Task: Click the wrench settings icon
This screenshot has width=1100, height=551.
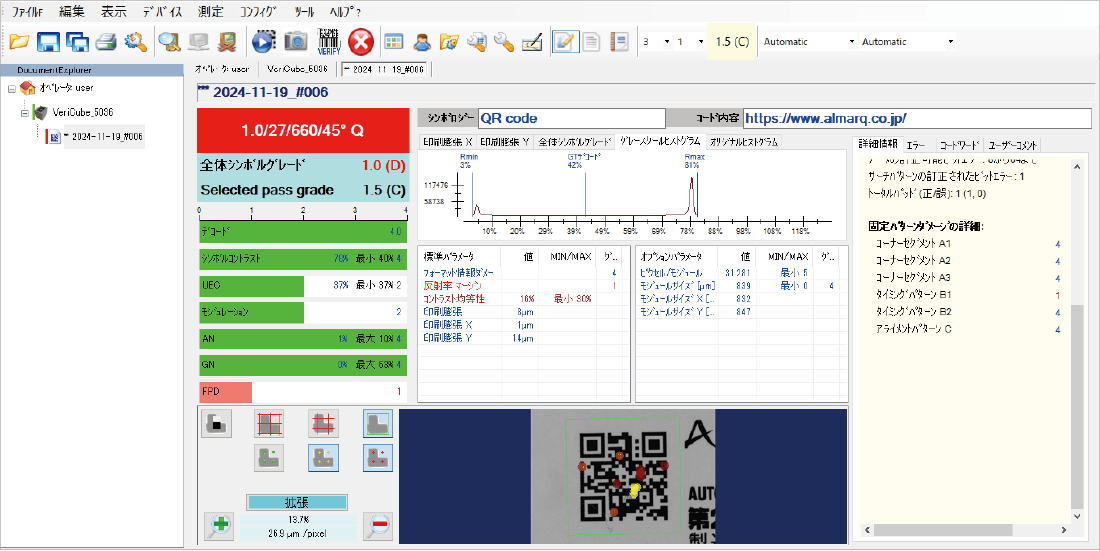Action: coord(504,42)
